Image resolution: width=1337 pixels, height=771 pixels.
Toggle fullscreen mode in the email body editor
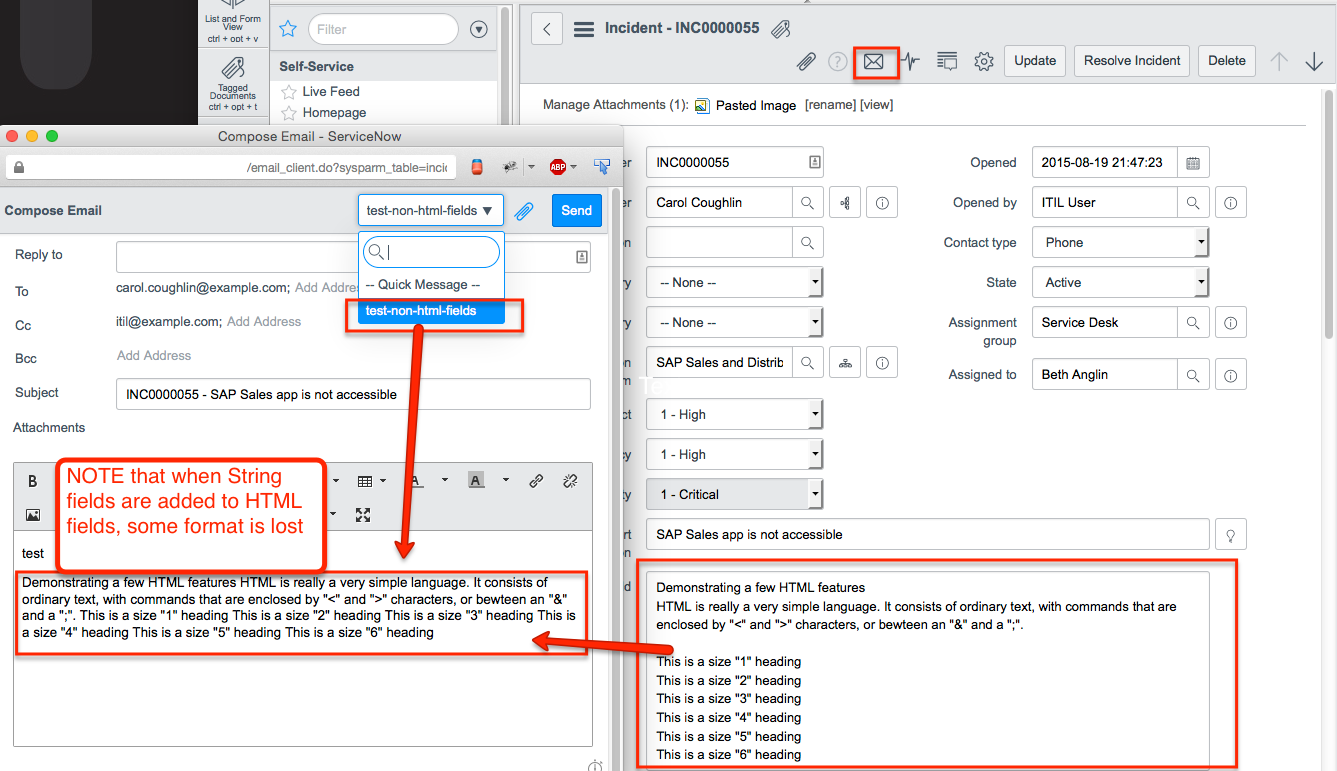click(364, 515)
